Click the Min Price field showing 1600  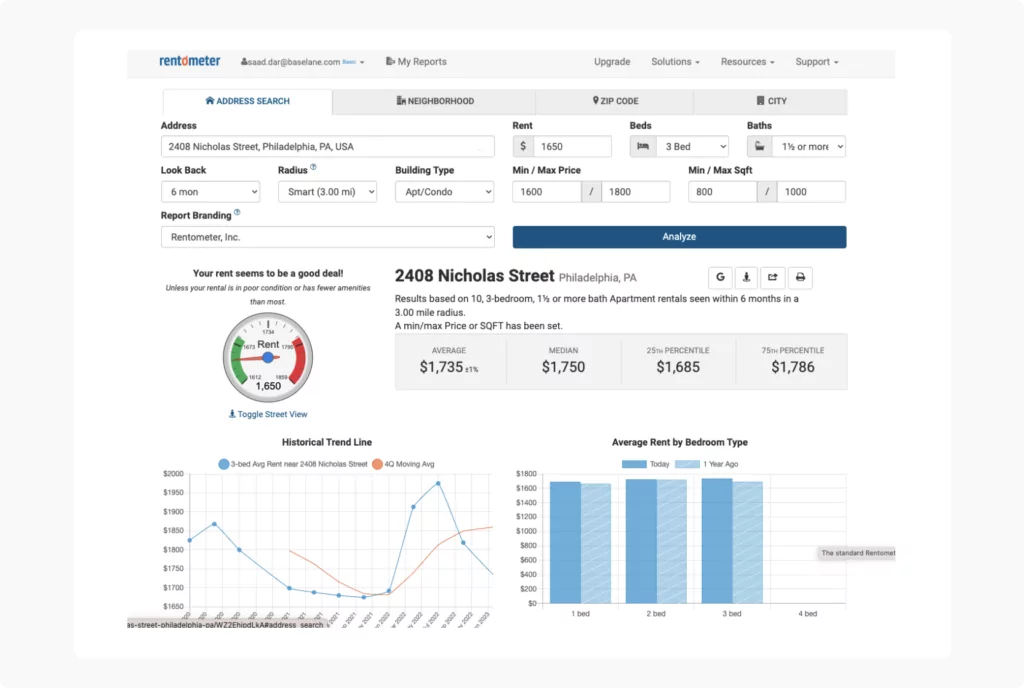click(x=547, y=192)
